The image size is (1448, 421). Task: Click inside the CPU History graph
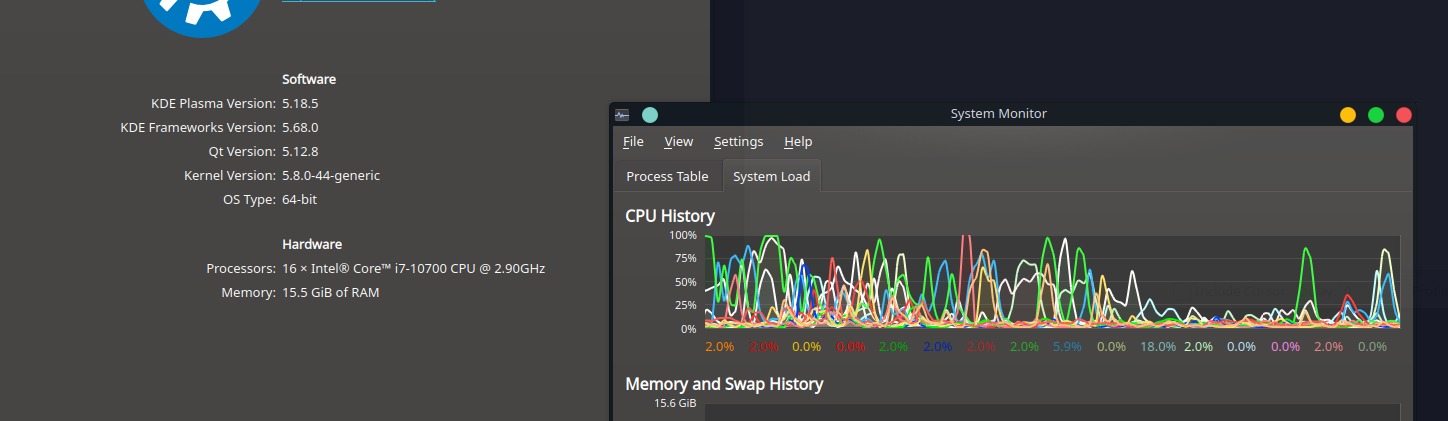pyautogui.click(x=1052, y=282)
